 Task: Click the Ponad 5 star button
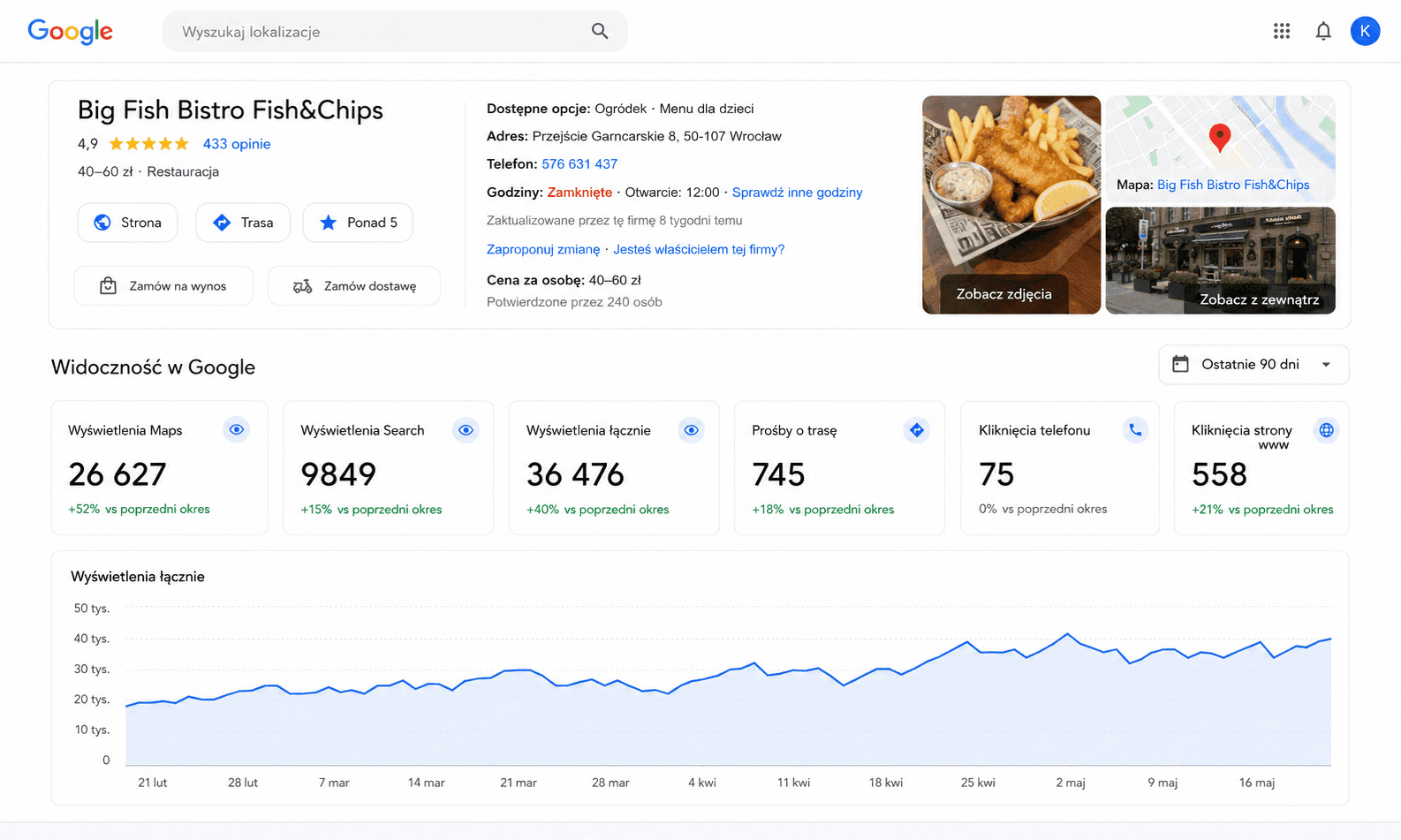[x=358, y=223]
